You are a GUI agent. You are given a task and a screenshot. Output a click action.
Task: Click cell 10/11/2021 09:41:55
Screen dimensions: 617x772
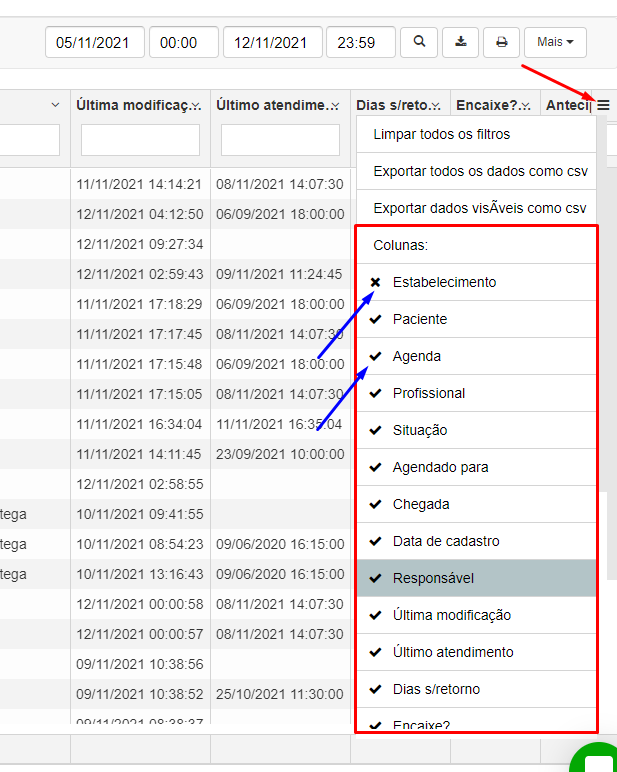point(140,515)
